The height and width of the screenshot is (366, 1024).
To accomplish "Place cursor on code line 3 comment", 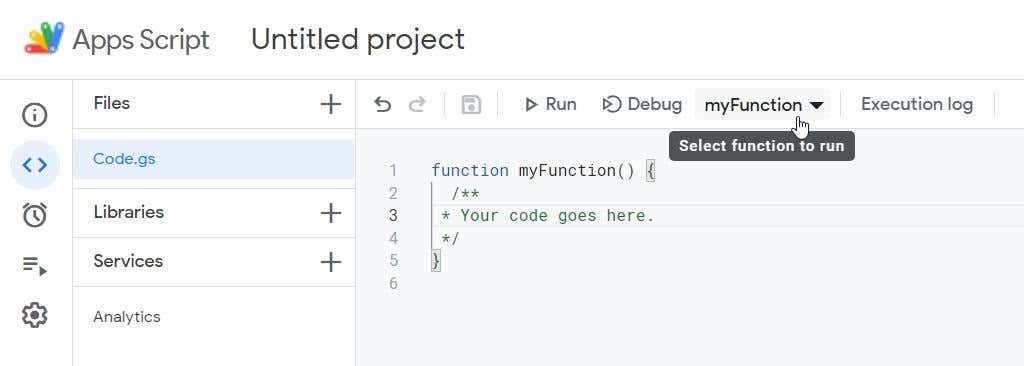I will point(548,216).
